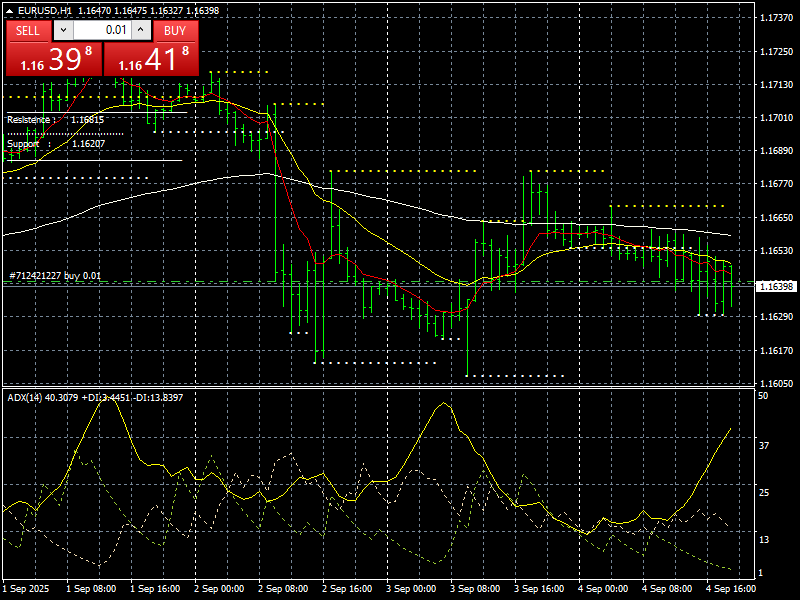
Task: Click the current price tag 1.16398 on the price scale
Action: [777, 286]
